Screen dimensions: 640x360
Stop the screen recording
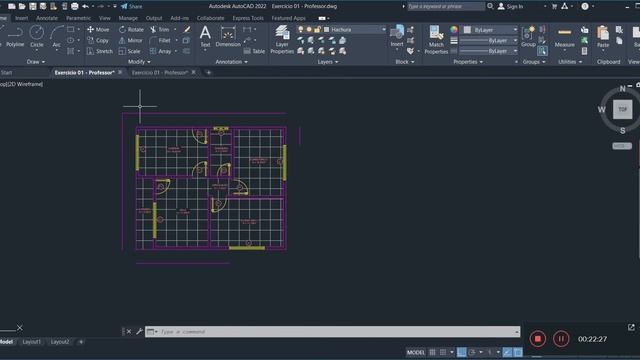(x=538, y=339)
